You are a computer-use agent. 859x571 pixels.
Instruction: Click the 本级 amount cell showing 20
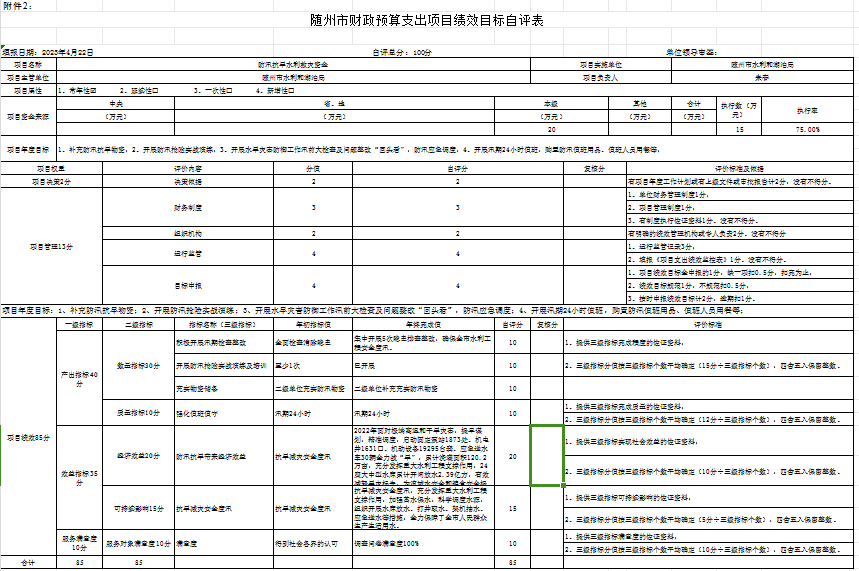tap(551, 130)
